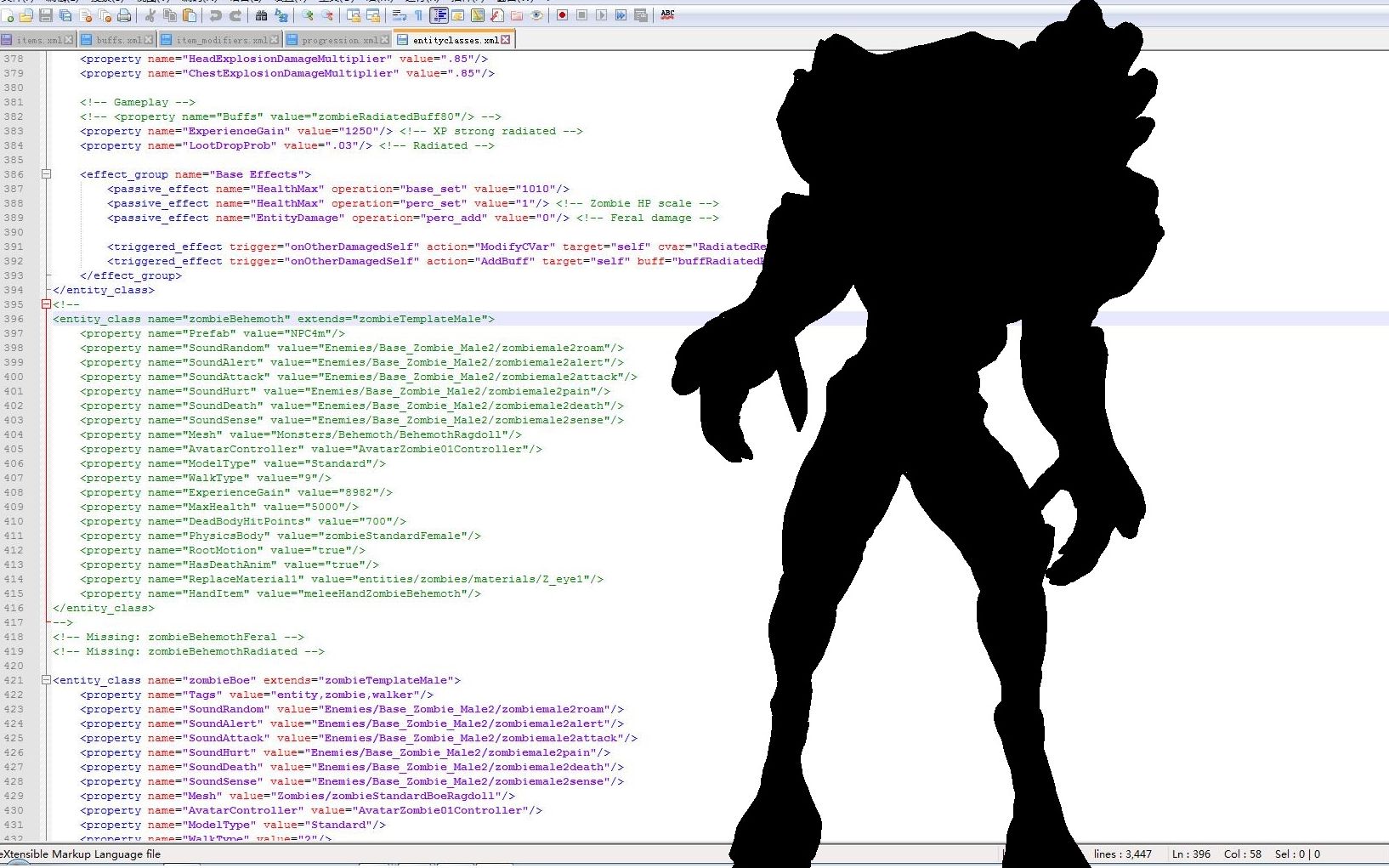Click the Close document toolbar icon
The image size is (1389, 868).
85,15
